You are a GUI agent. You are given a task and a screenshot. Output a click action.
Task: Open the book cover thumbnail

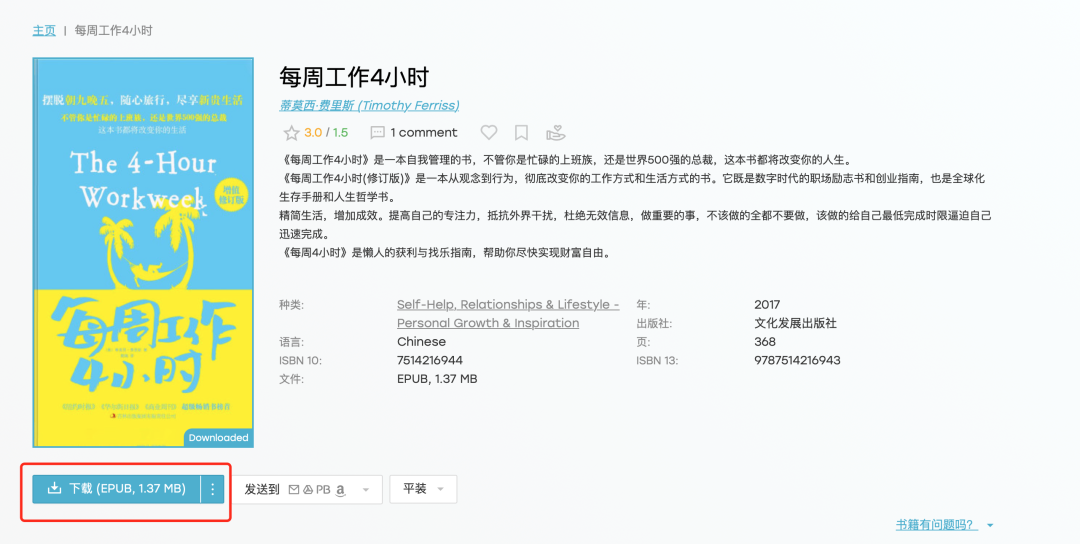pos(143,252)
